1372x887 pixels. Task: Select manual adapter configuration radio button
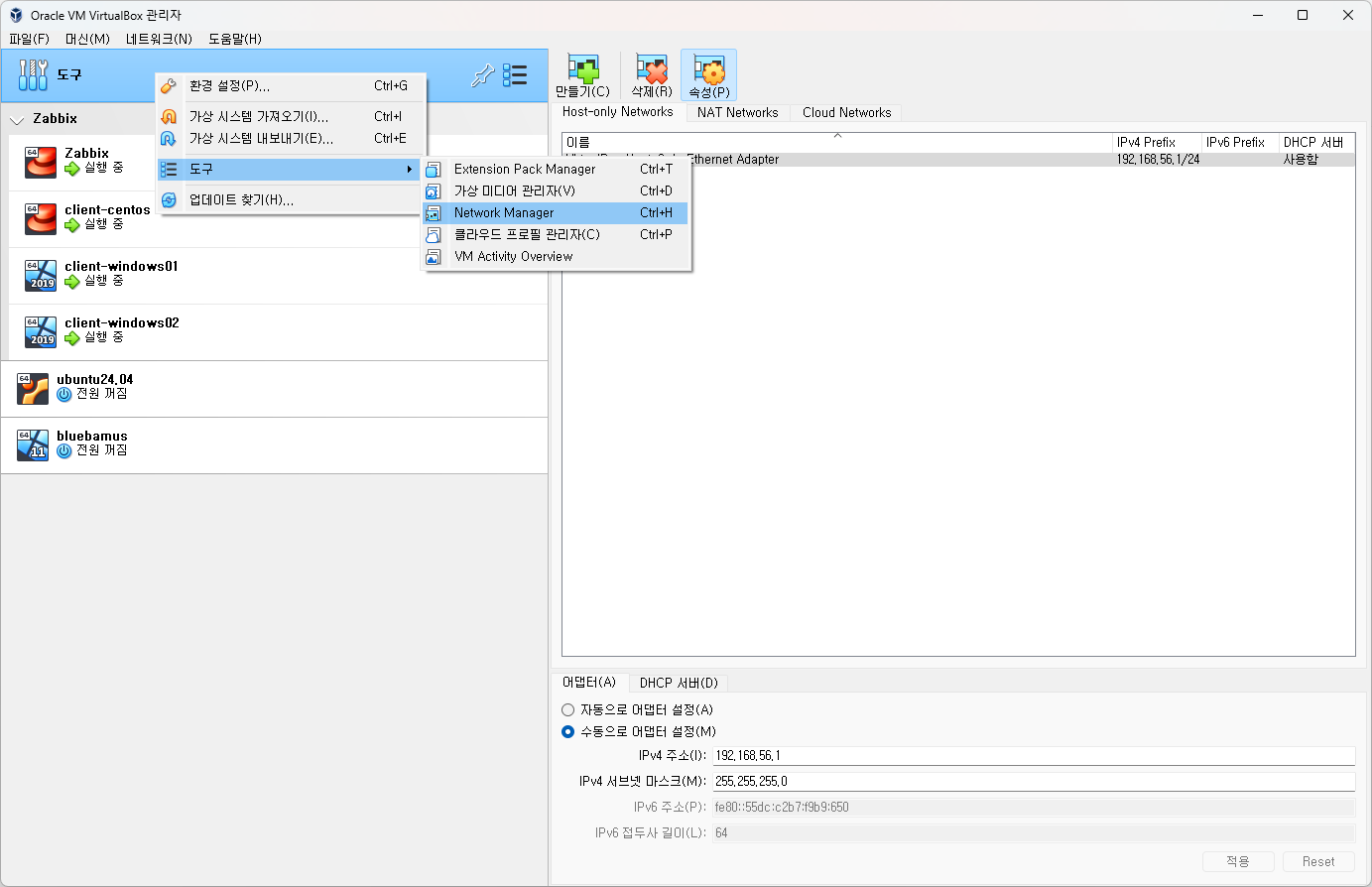click(567, 731)
